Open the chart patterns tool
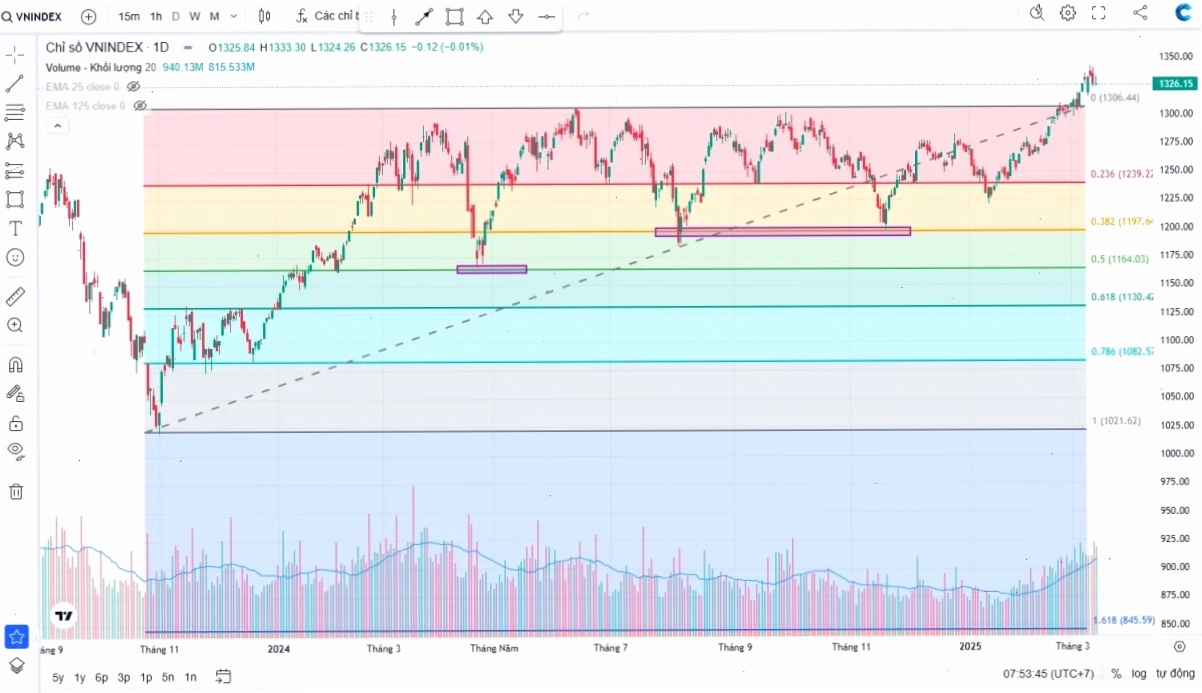The height and width of the screenshot is (693, 1202). [x=15, y=141]
